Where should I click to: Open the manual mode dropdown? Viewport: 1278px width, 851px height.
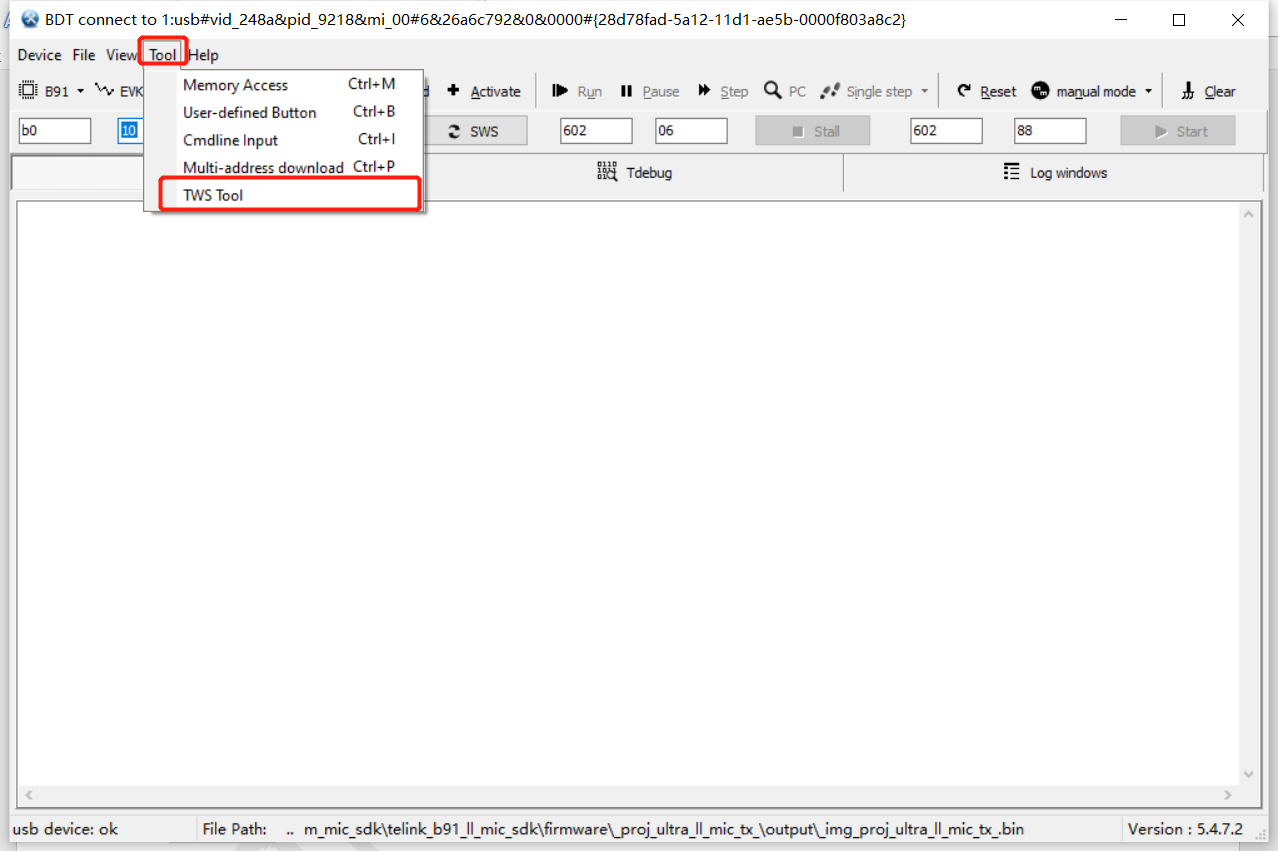point(1148,91)
